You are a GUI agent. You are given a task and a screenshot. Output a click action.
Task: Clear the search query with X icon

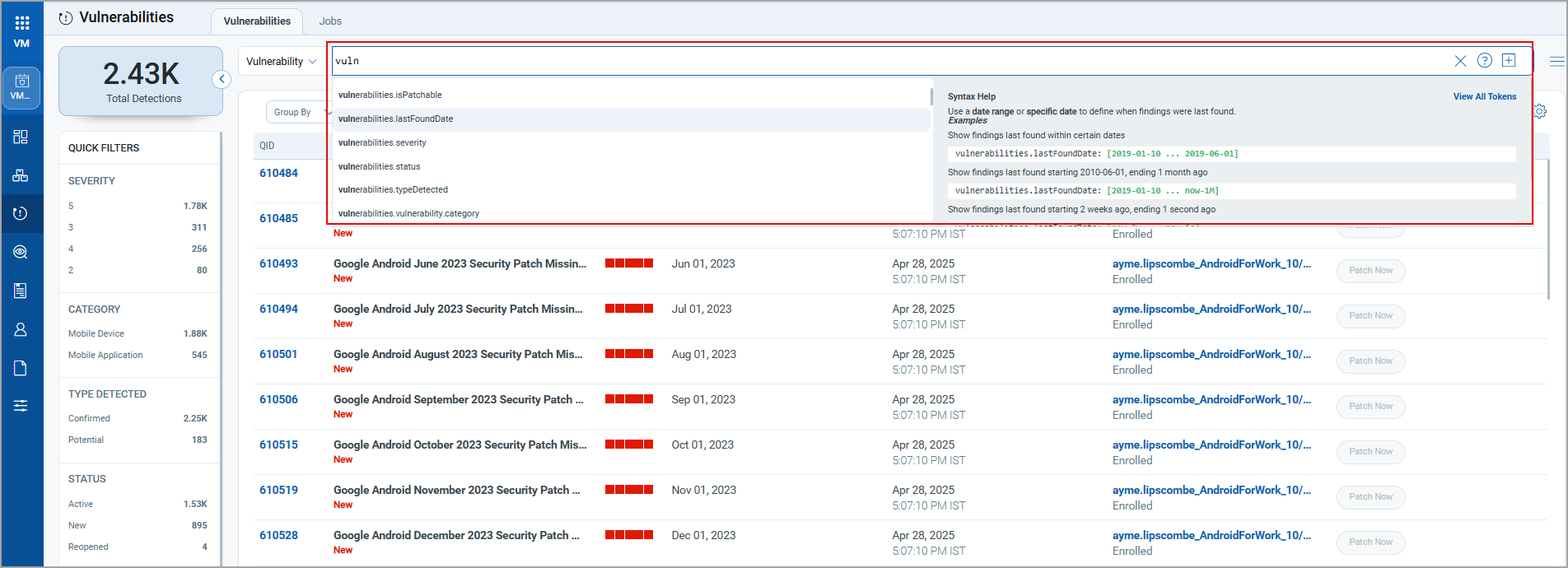1460,61
